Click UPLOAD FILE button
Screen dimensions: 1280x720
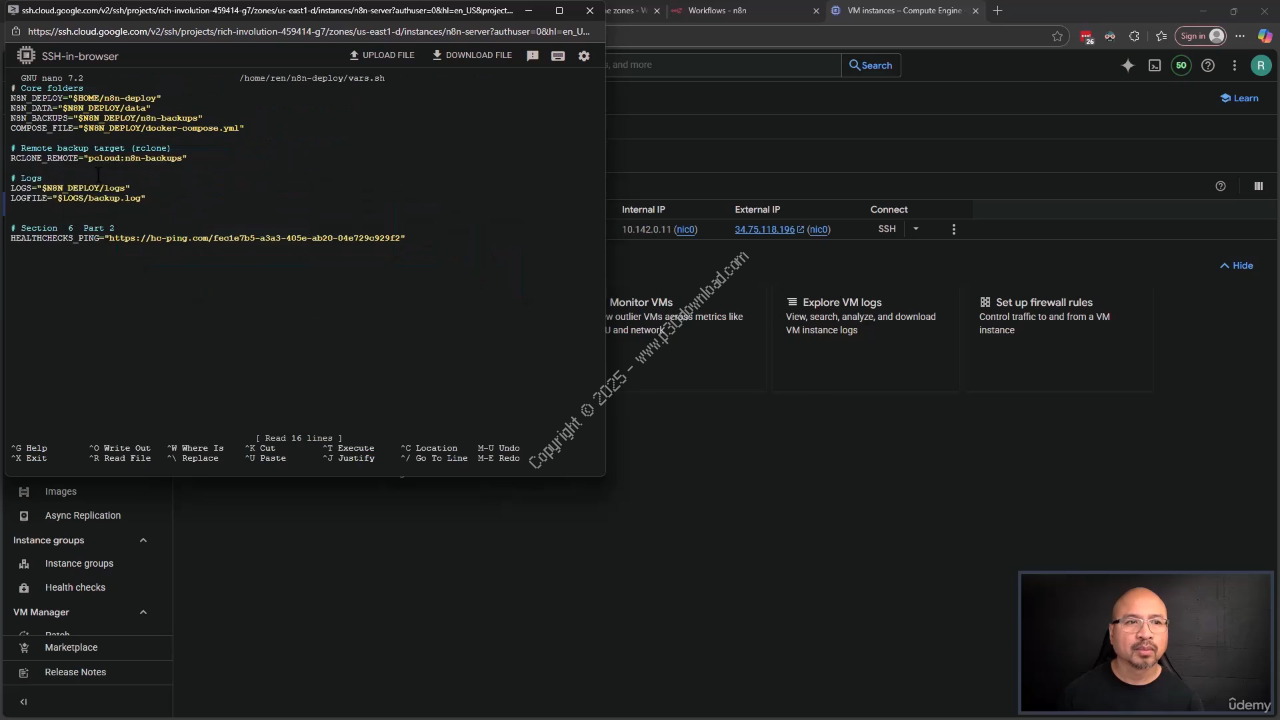(x=381, y=55)
